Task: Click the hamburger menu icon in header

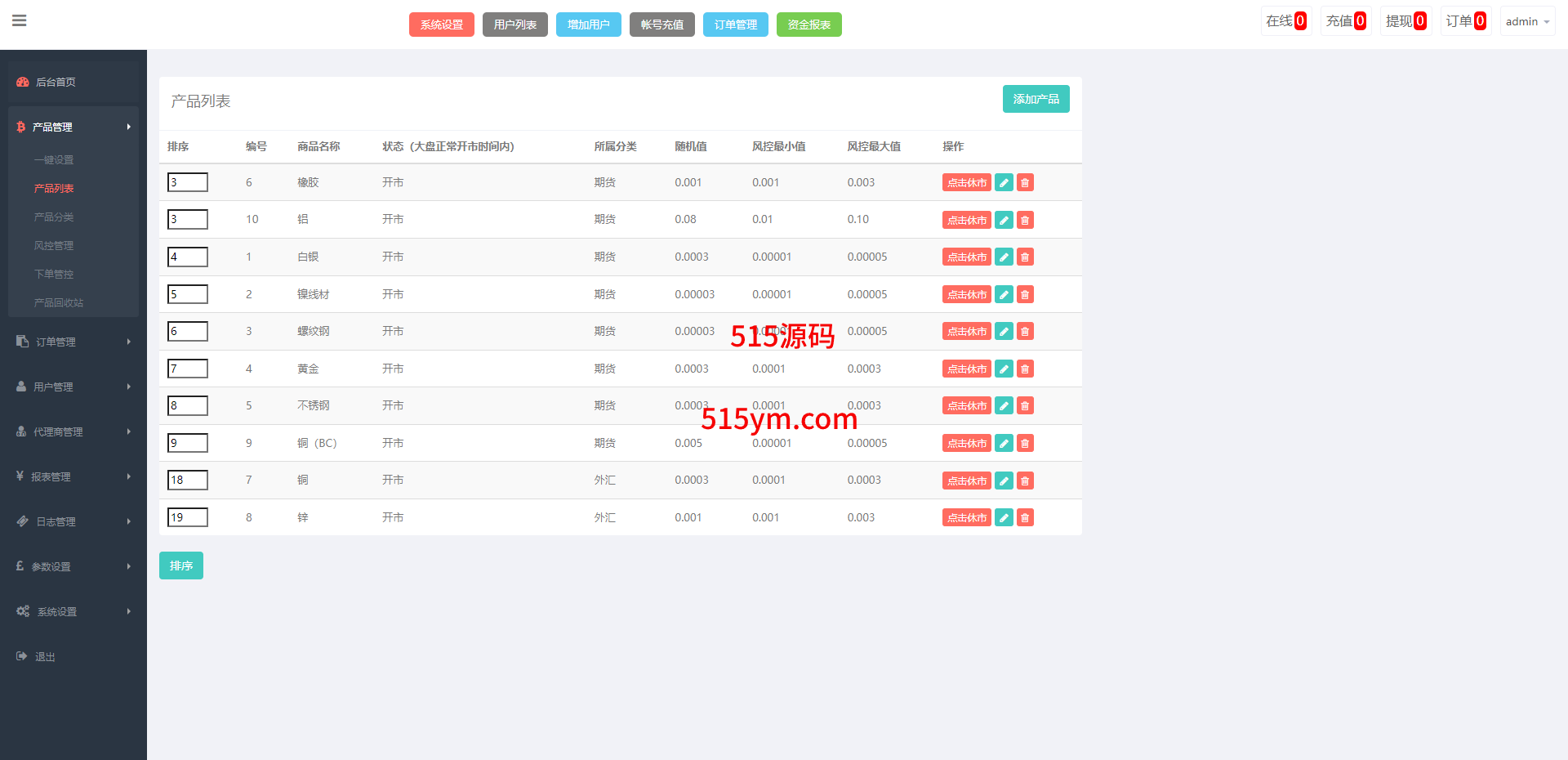Action: coord(20,20)
